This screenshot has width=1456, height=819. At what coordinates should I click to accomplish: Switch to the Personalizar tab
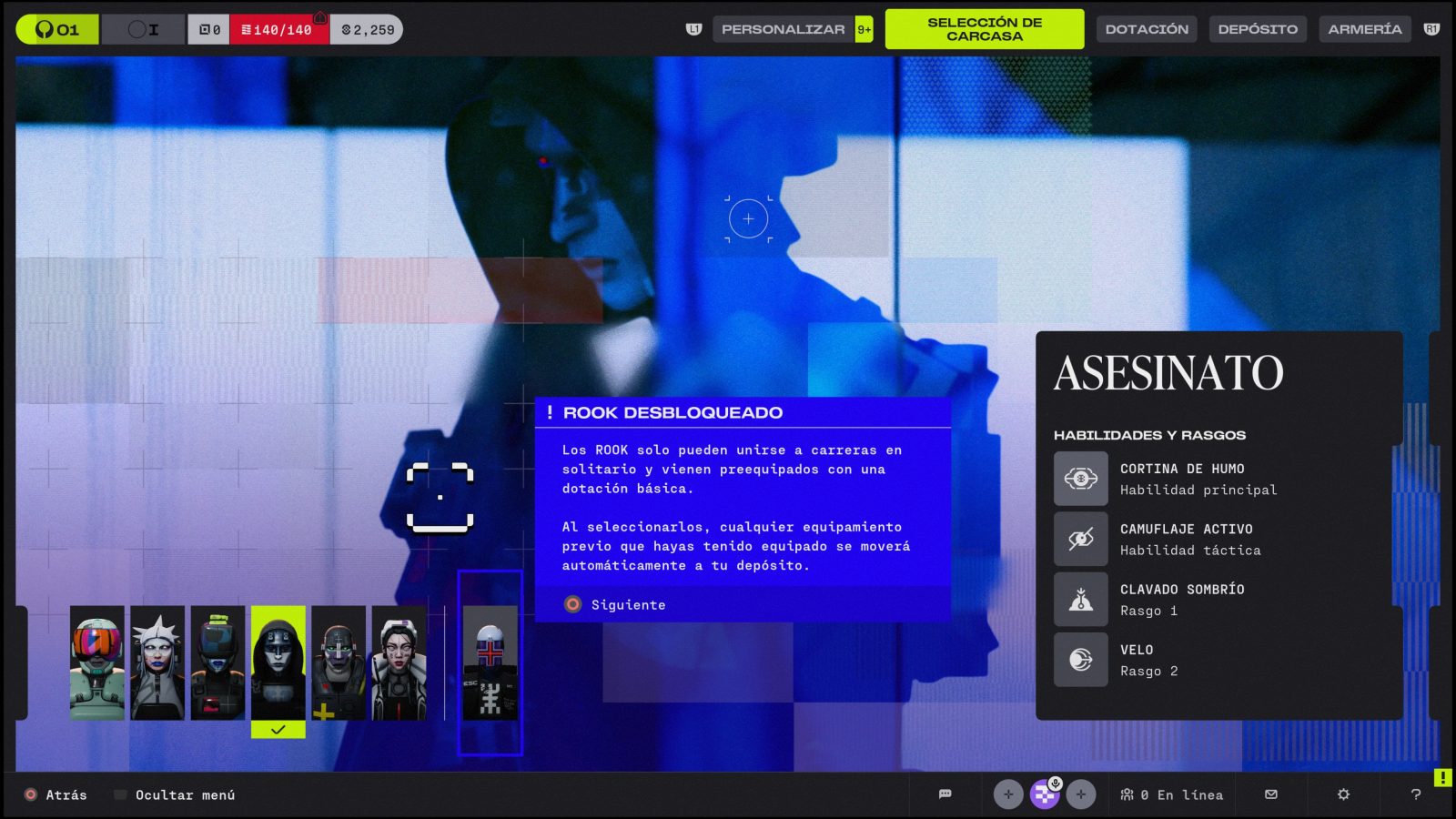coord(783,29)
